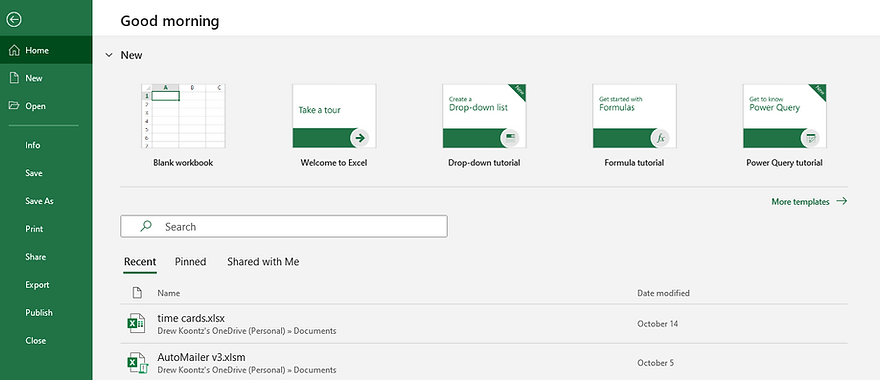Switch to the Pinned tab
Screen dimensions: 880x380
(190, 262)
